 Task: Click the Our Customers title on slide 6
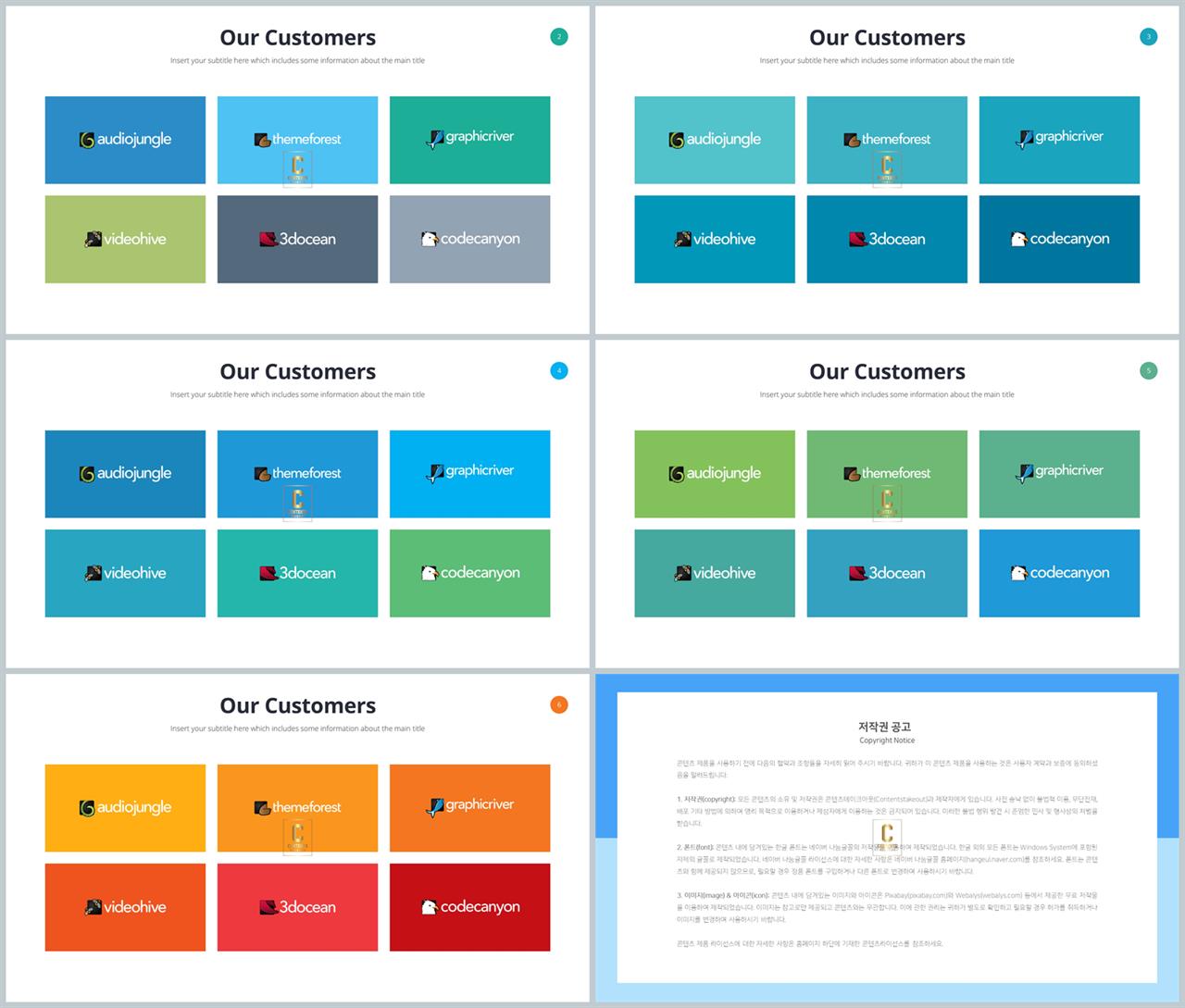pyautogui.click(x=297, y=706)
